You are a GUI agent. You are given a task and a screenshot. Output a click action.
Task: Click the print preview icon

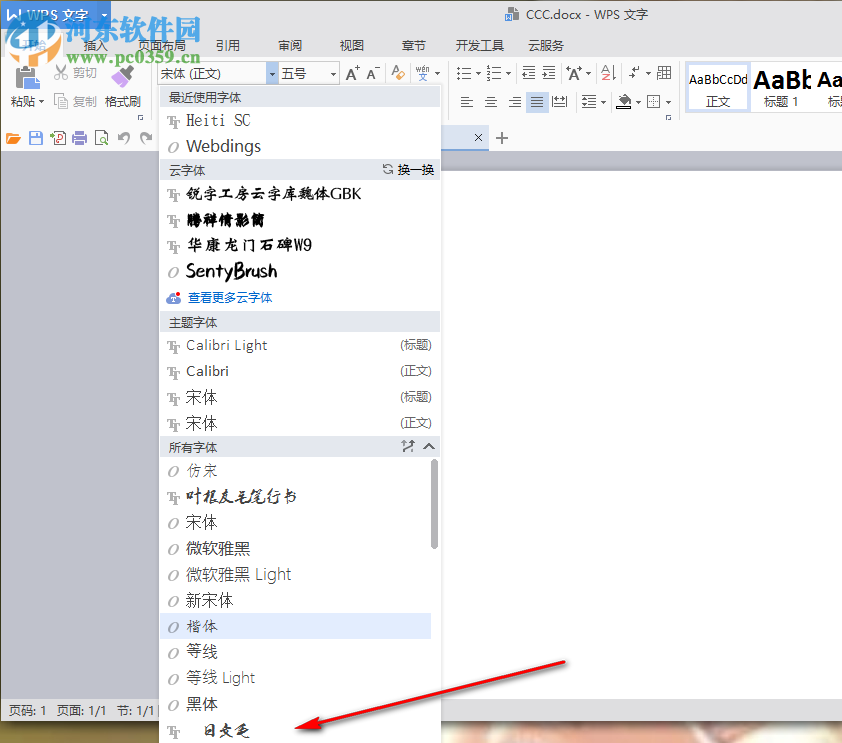click(101, 139)
